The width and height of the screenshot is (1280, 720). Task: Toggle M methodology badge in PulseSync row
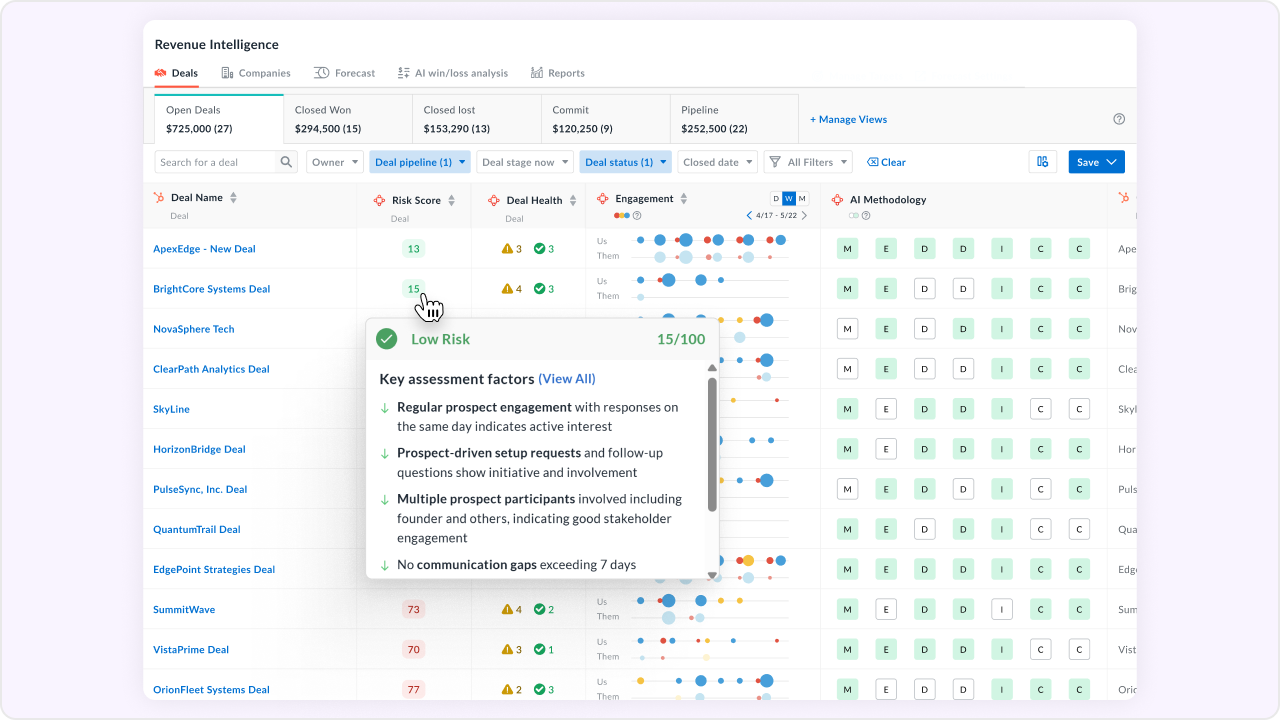(847, 489)
